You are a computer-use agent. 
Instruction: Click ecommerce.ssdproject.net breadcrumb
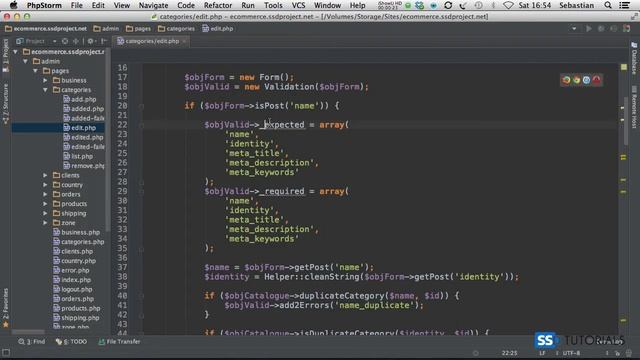click(46, 29)
